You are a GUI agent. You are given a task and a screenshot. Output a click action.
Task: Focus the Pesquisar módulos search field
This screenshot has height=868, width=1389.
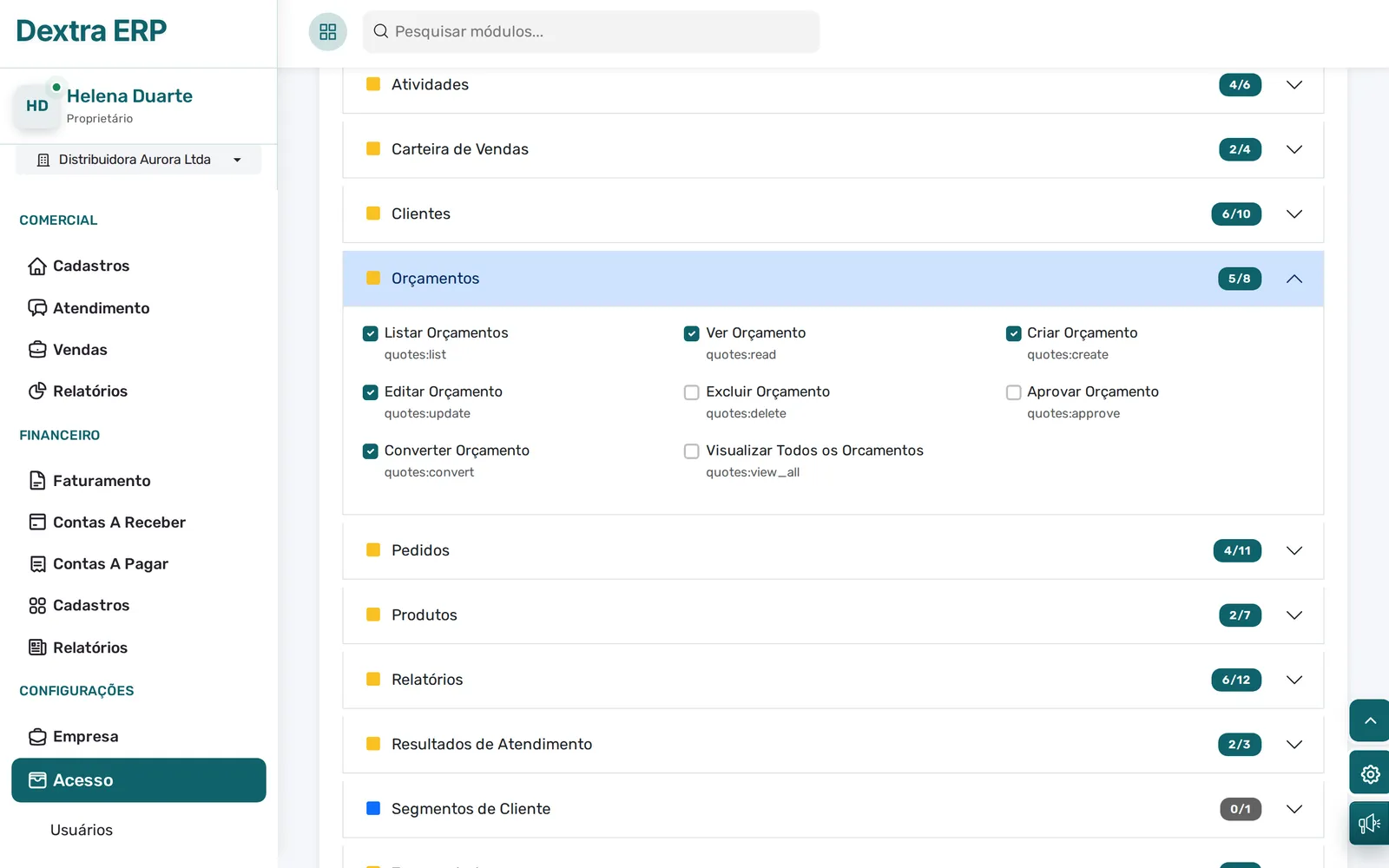point(591,32)
